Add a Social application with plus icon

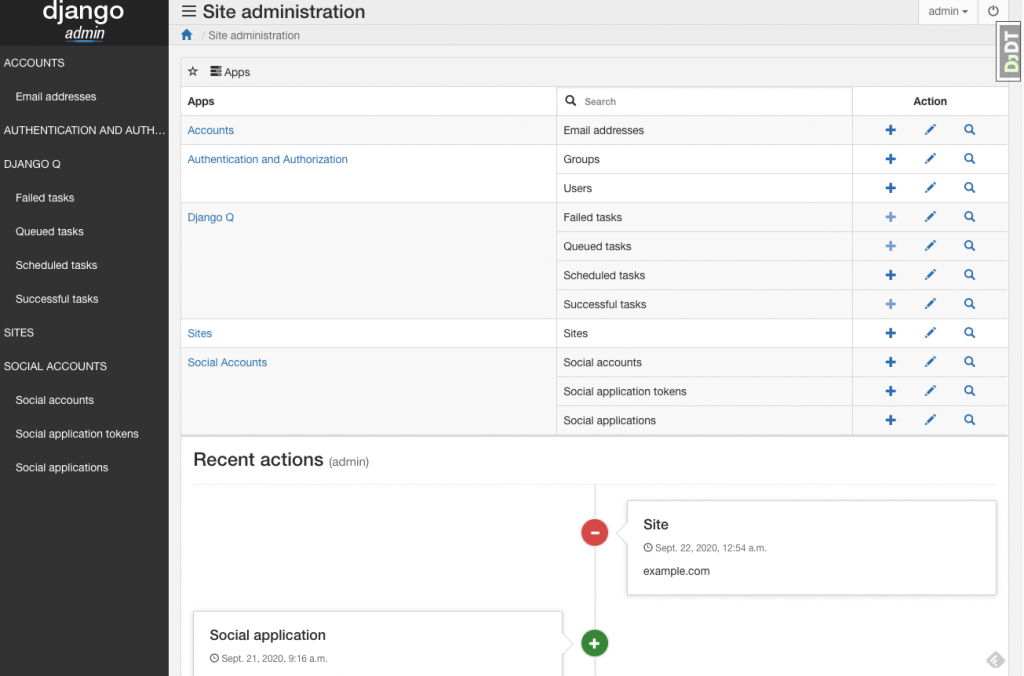(x=890, y=420)
